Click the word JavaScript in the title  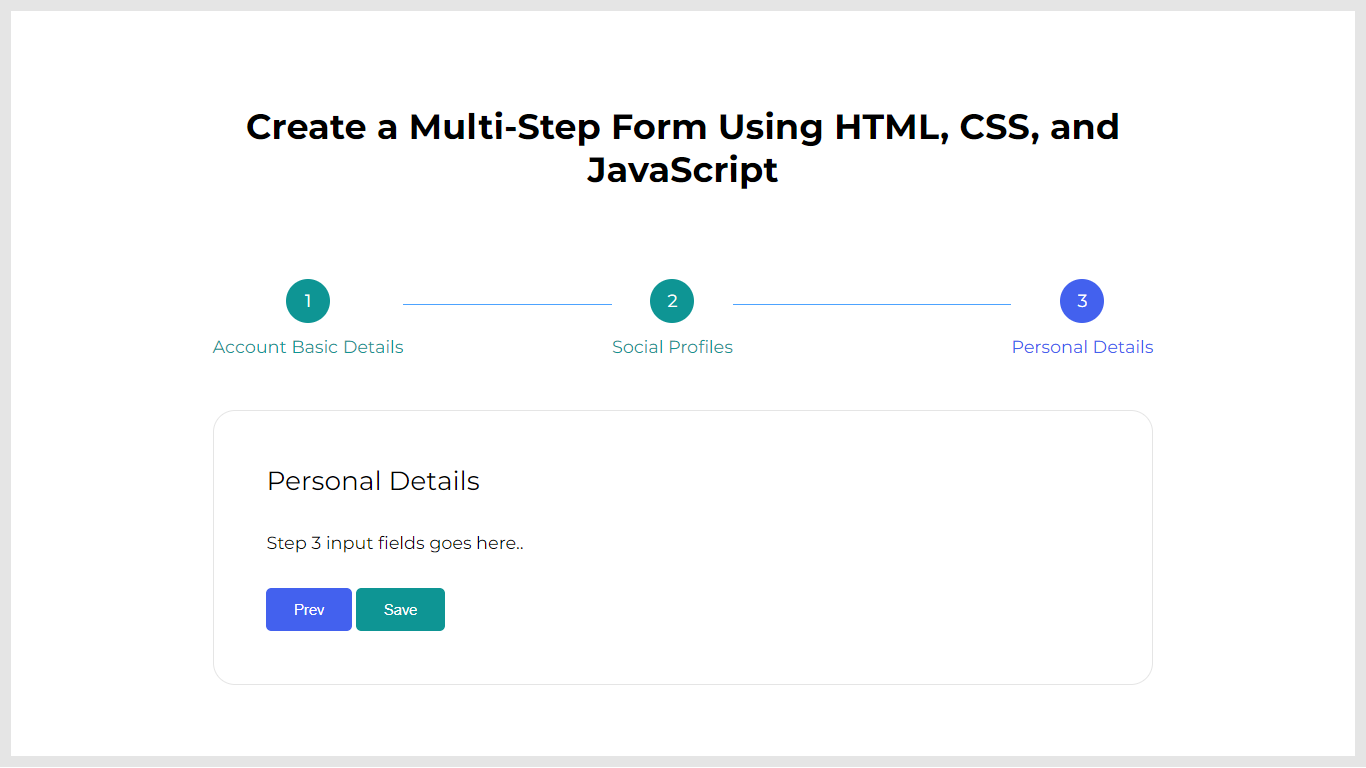click(x=683, y=170)
